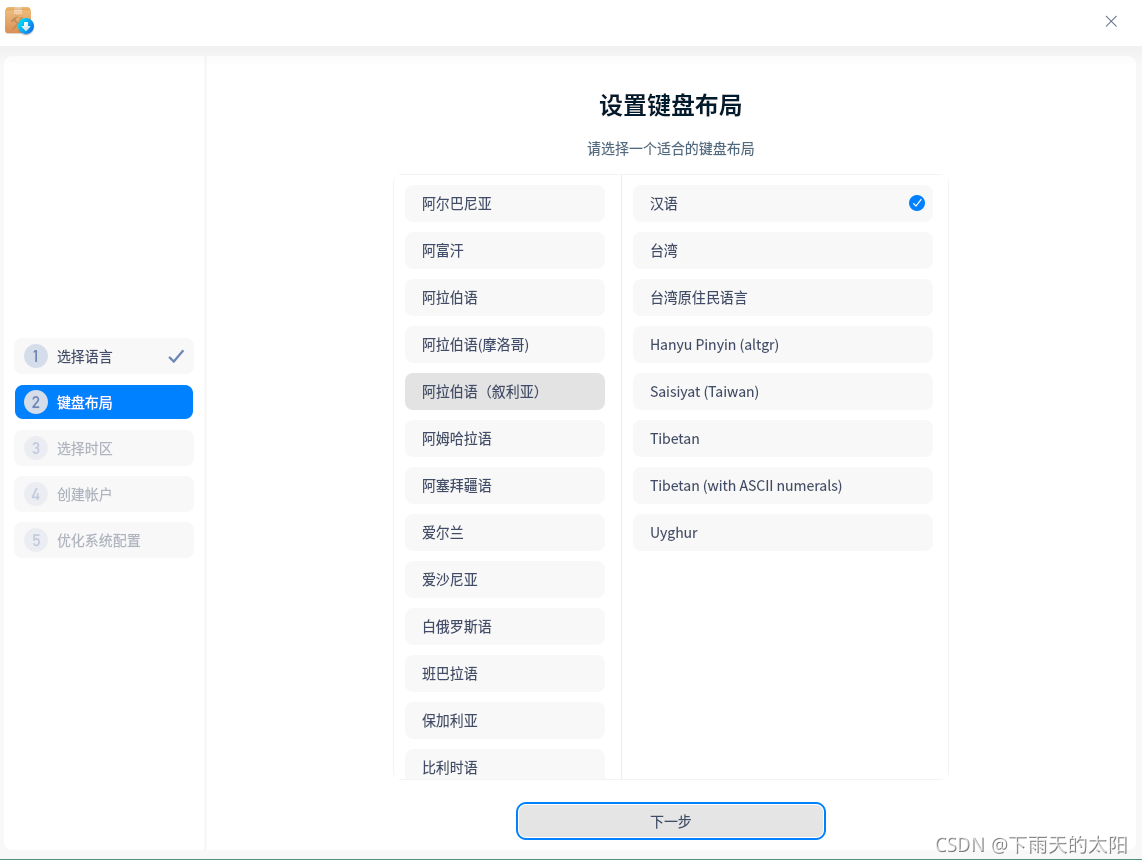
Task: Click the checkmark beside 选择语言 step
Action: click(x=177, y=355)
